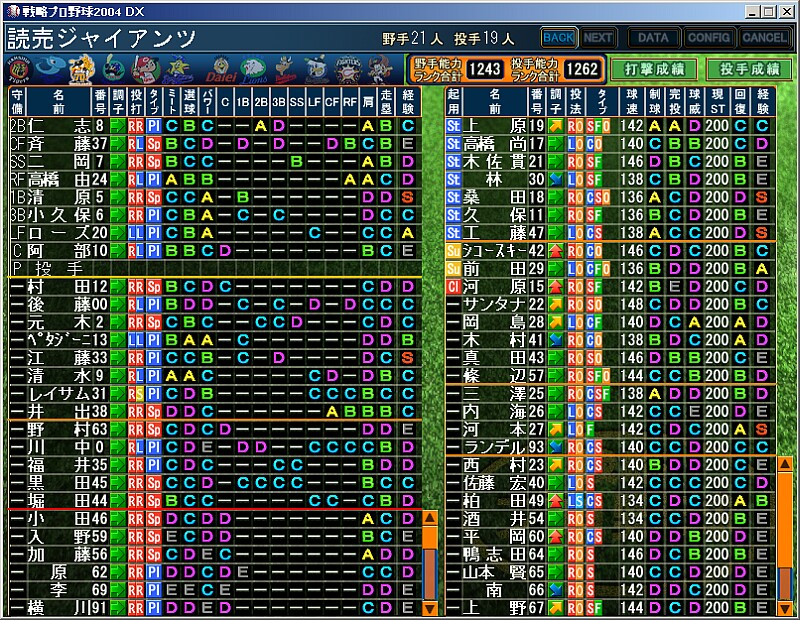This screenshot has width=800, height=620.
Task: Click the 球速 column header
Action: pyautogui.click(x=631, y=102)
